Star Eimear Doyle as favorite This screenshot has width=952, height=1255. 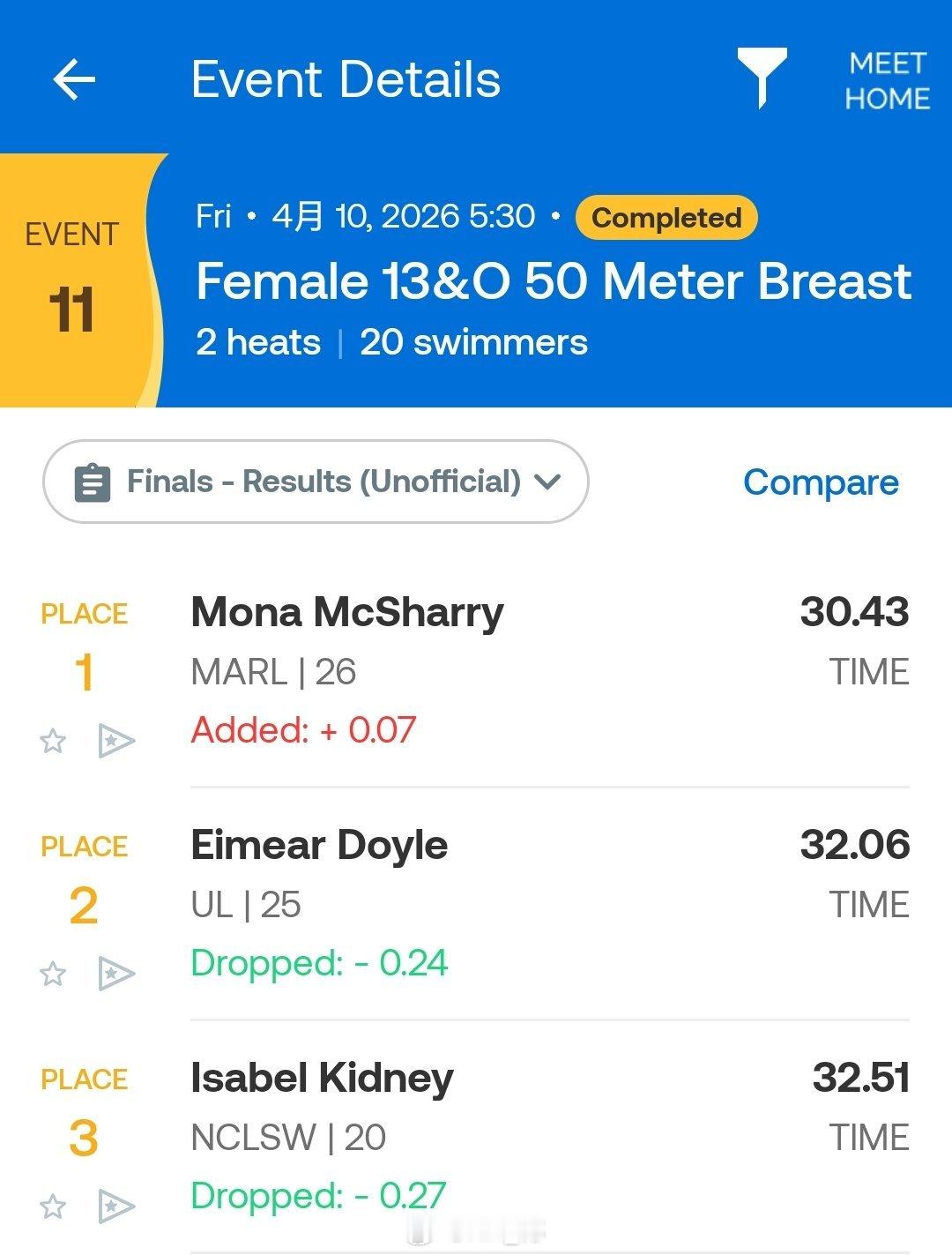point(54,974)
